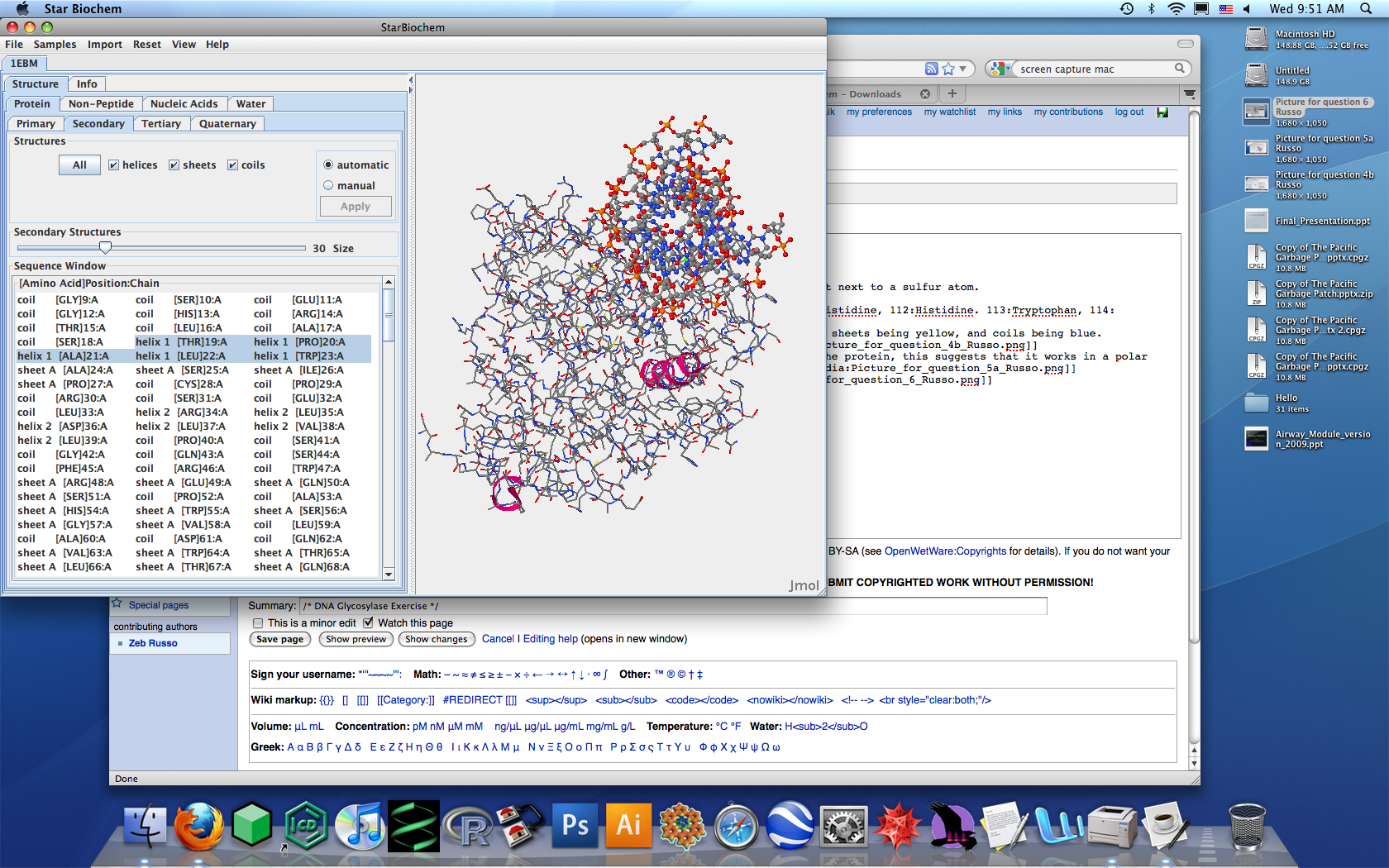Image resolution: width=1389 pixels, height=868 pixels.
Task: Click the RSS feed icon in address bar
Action: (x=932, y=69)
